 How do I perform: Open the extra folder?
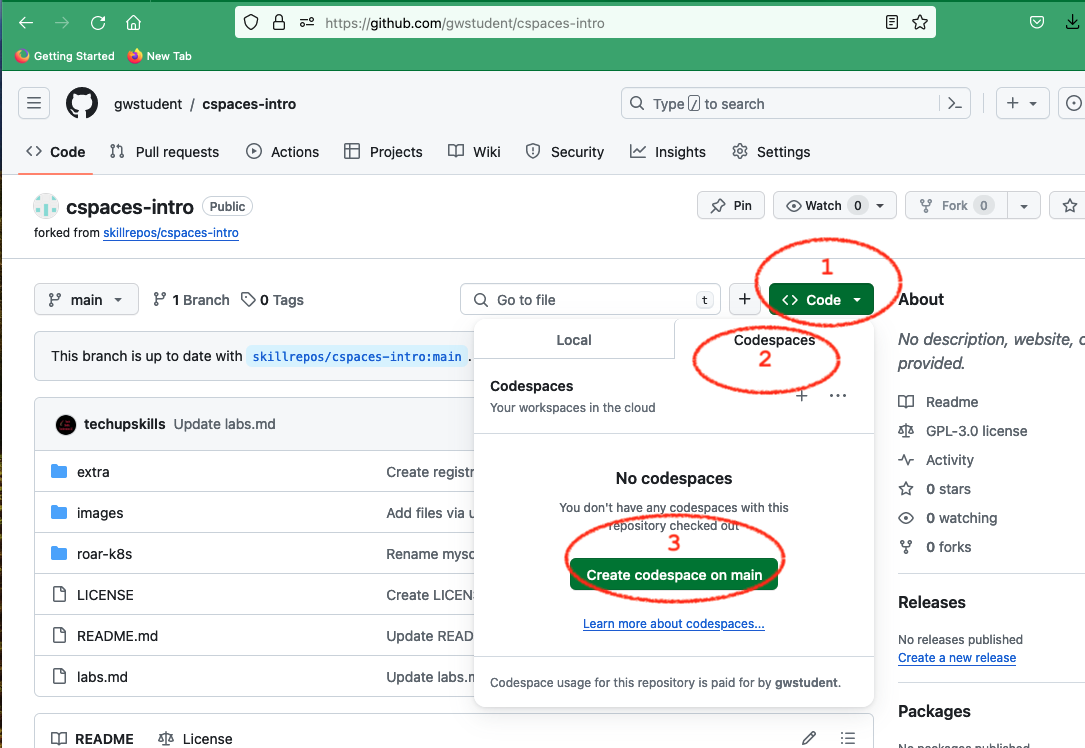pyautogui.click(x=93, y=472)
